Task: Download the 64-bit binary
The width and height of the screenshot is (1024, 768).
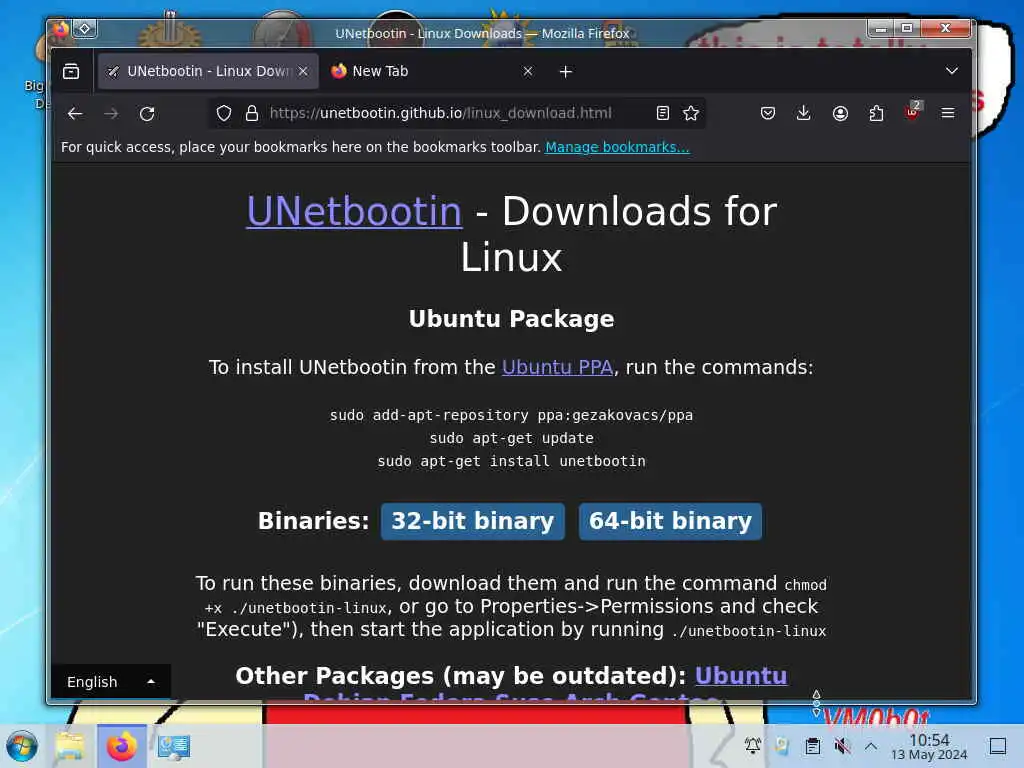Action: click(670, 521)
